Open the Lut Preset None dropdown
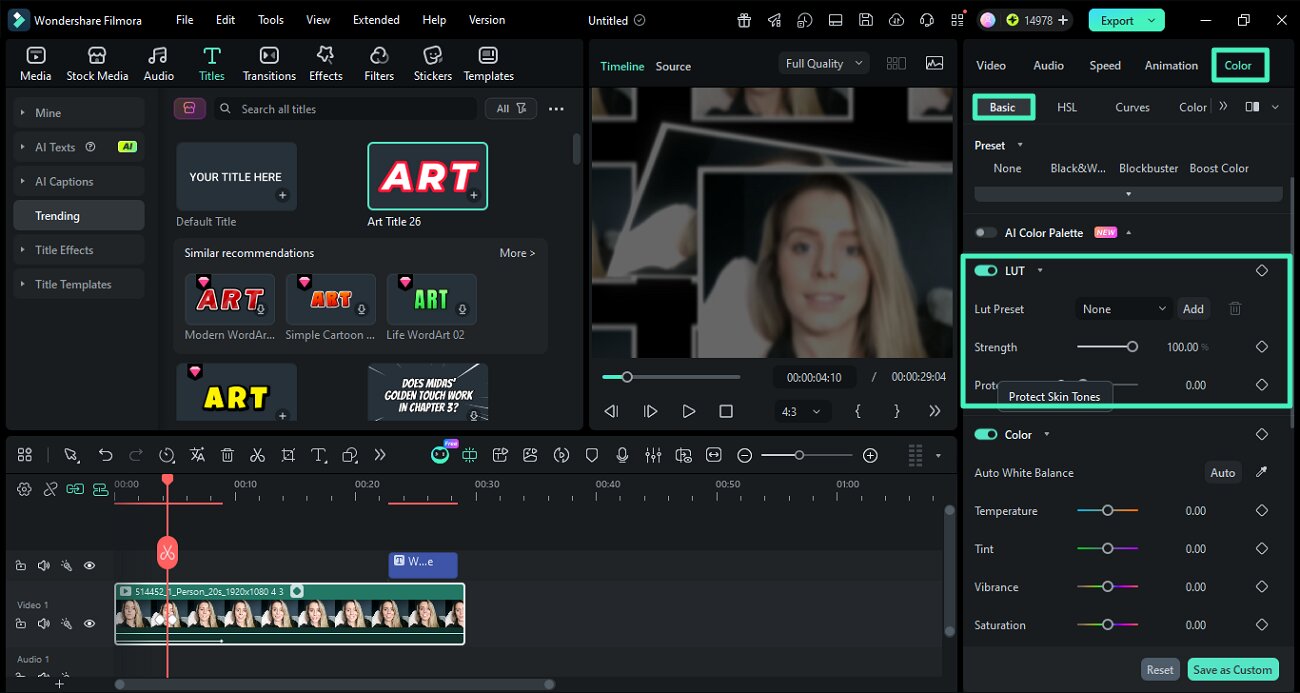Screen dimensions: 1300x693 pyautogui.click(x=1123, y=309)
